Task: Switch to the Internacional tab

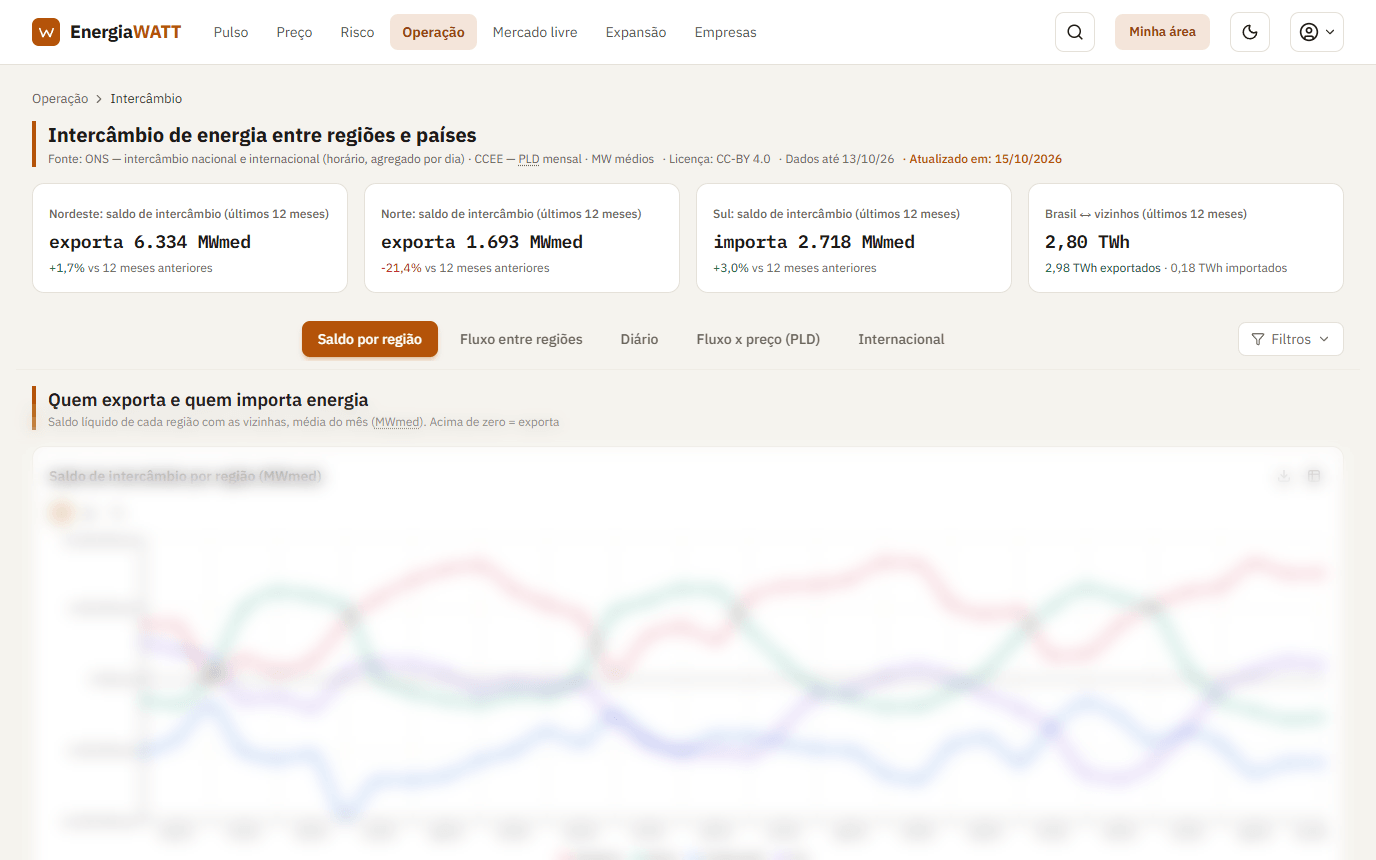Action: coord(901,339)
